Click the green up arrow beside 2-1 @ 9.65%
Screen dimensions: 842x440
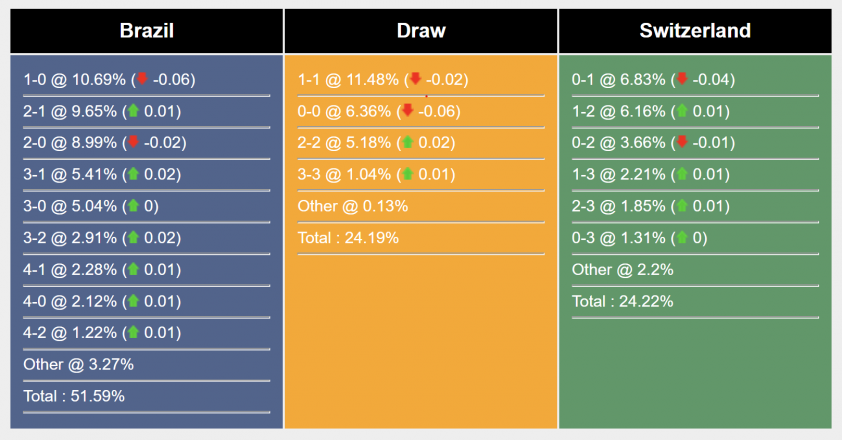[133, 111]
